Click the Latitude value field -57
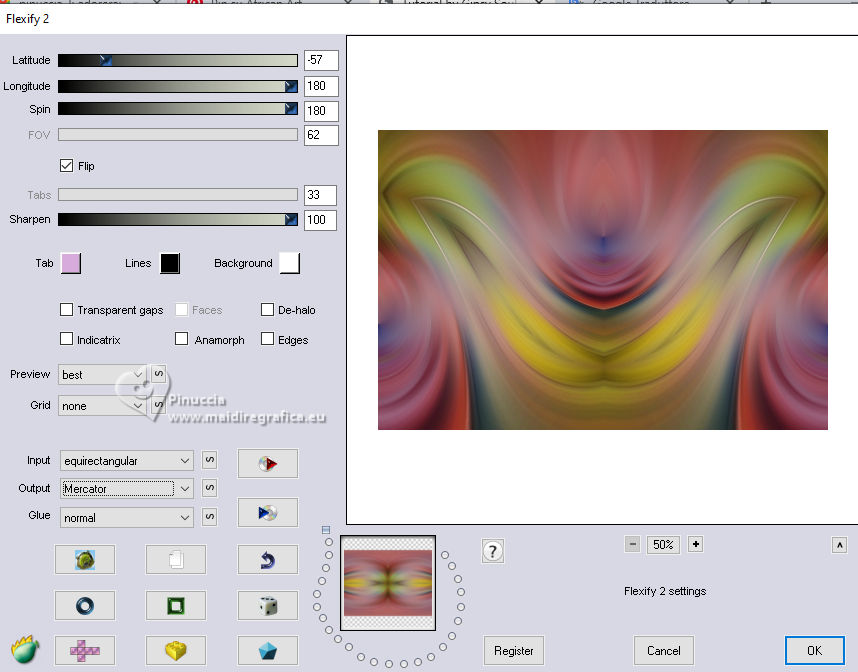 coord(321,60)
